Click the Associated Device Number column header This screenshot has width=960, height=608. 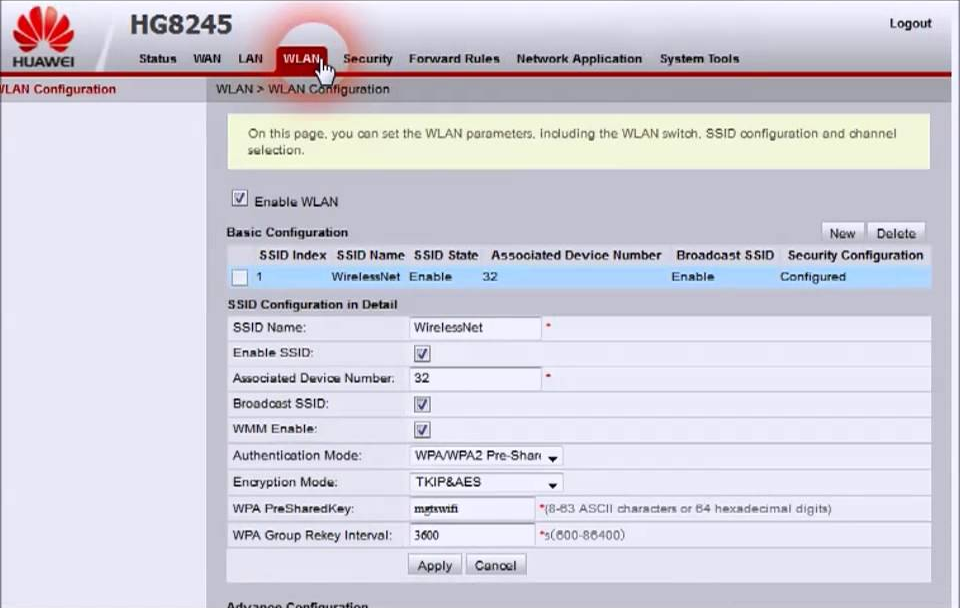pos(576,255)
